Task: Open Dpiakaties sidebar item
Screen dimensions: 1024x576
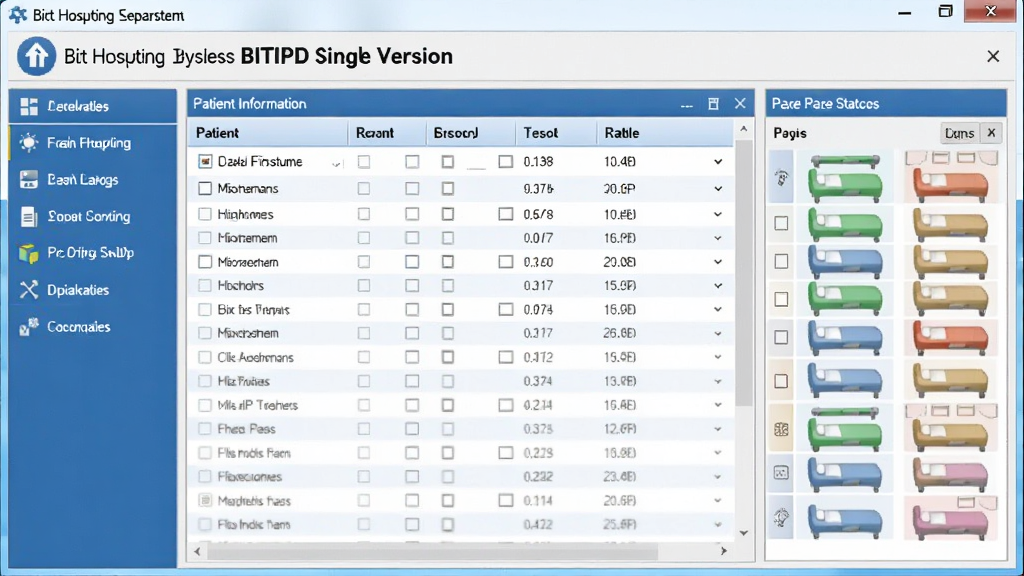Action: click(93, 289)
